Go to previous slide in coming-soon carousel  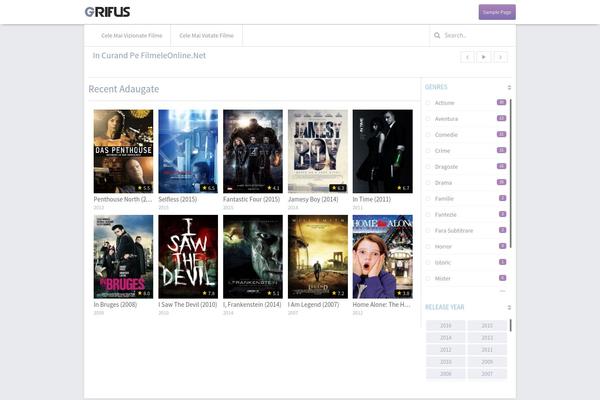(467, 57)
